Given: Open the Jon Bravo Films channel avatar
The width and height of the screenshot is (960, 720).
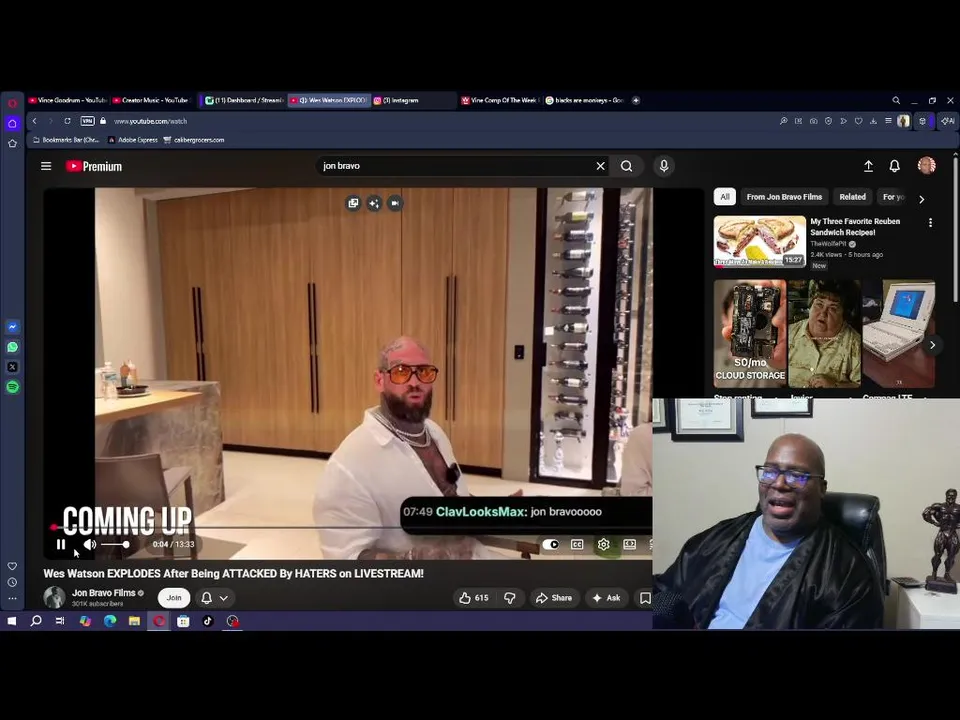Looking at the screenshot, I should pos(54,598).
